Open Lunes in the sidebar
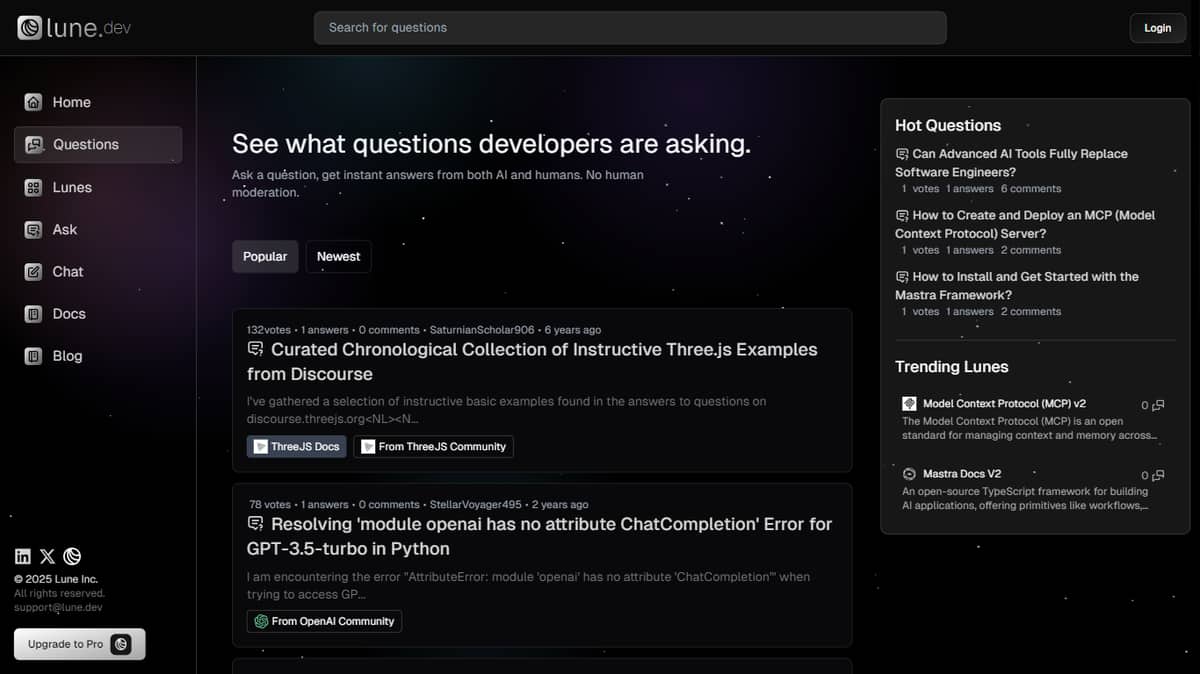 click(x=98, y=187)
